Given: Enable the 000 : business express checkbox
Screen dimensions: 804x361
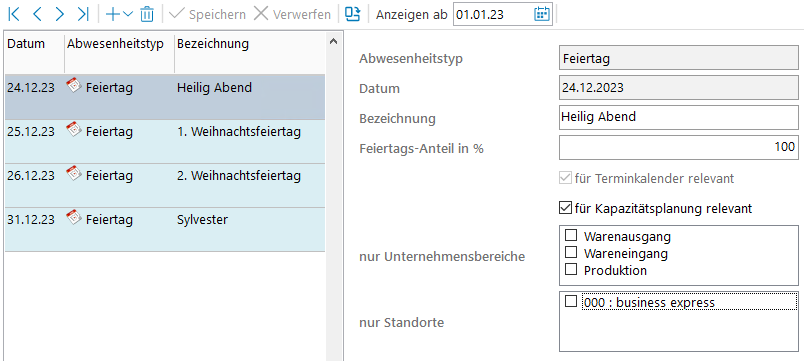Looking at the screenshot, I should coord(571,302).
